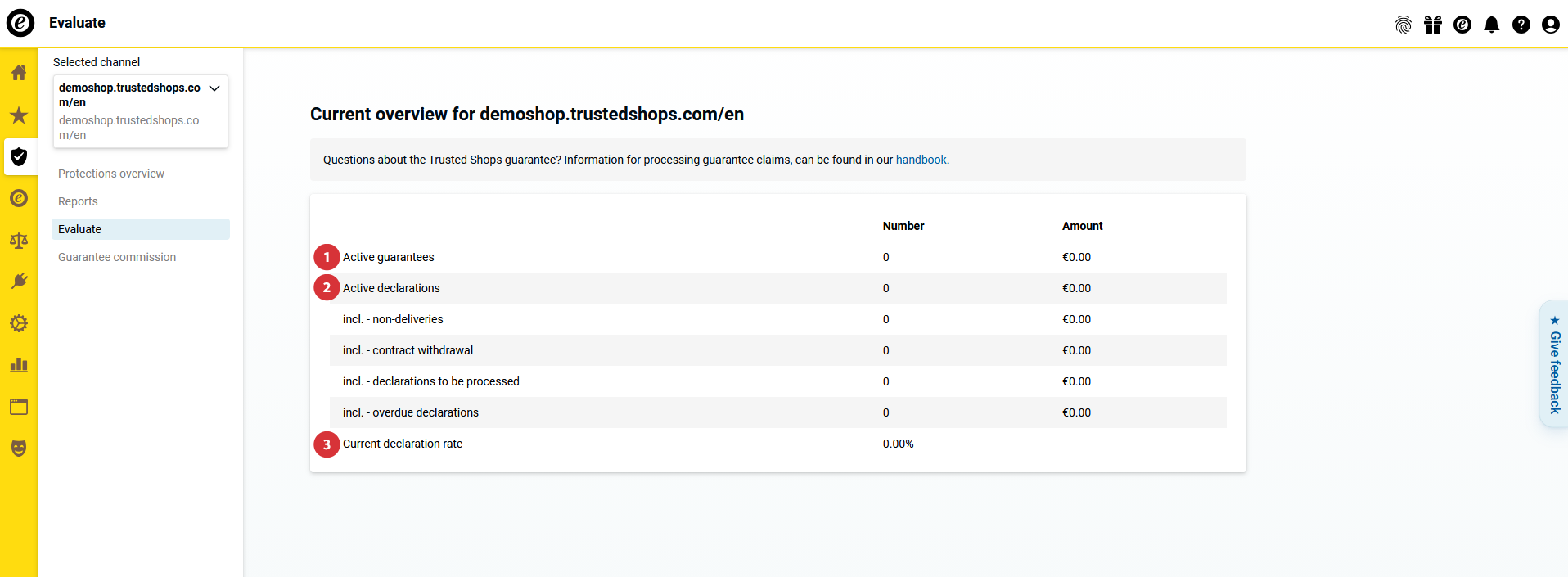Open the mask icon in sidebar
Screen dimensions: 1568x577
(x=19, y=449)
